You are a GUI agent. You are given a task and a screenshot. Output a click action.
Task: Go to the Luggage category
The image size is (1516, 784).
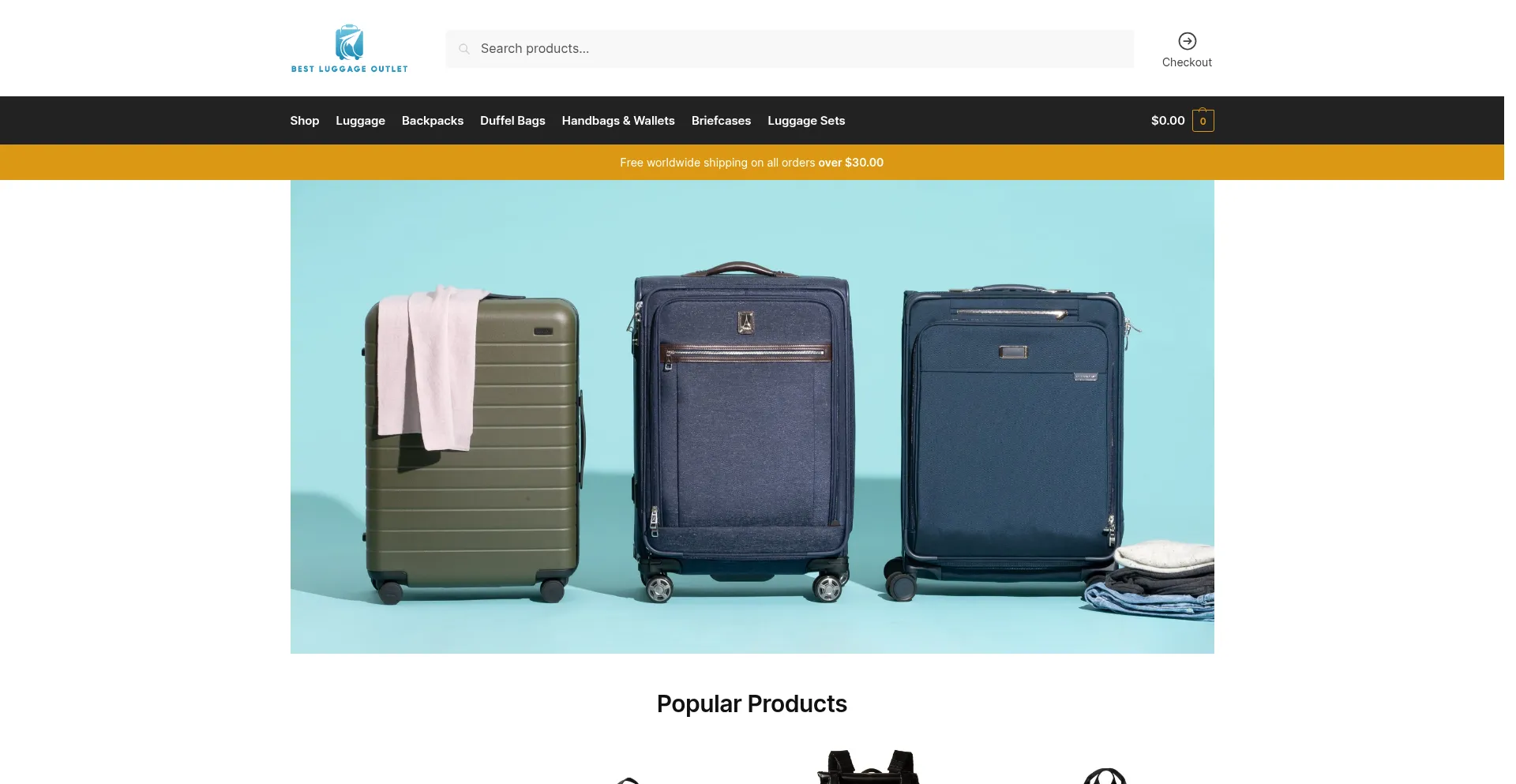[x=360, y=121]
